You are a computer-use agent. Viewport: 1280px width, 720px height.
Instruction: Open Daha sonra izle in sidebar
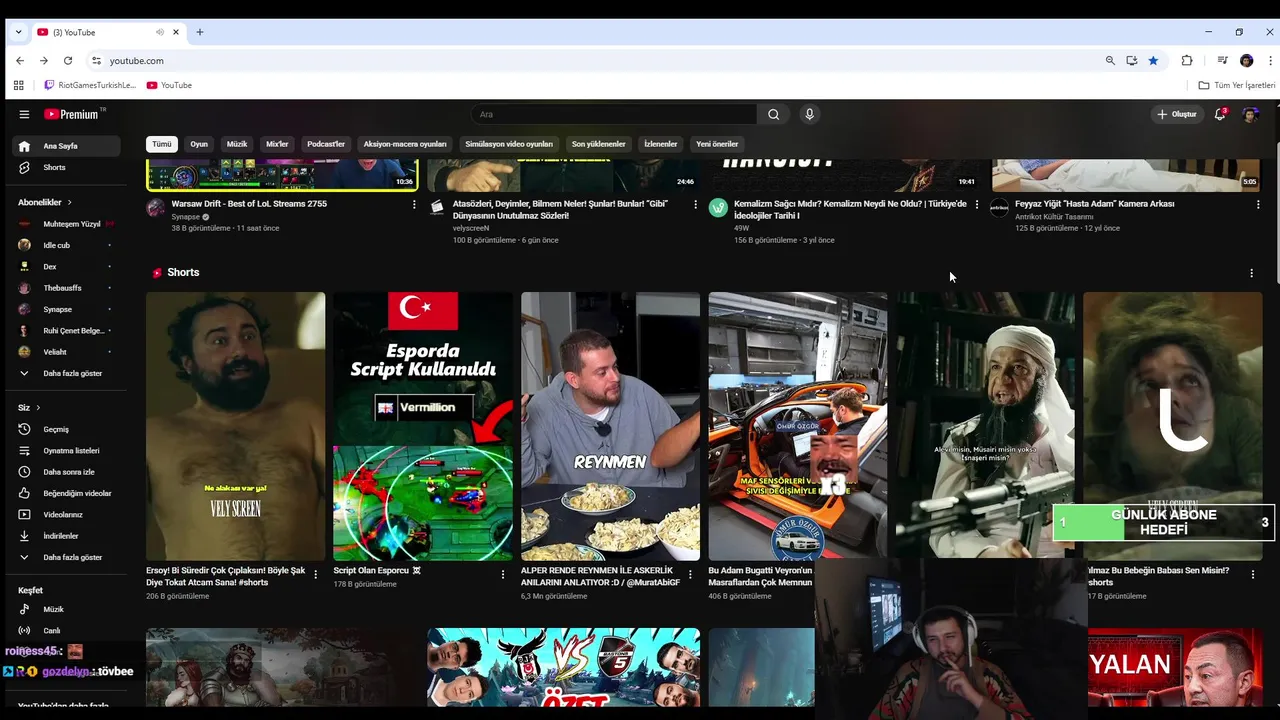coord(67,472)
